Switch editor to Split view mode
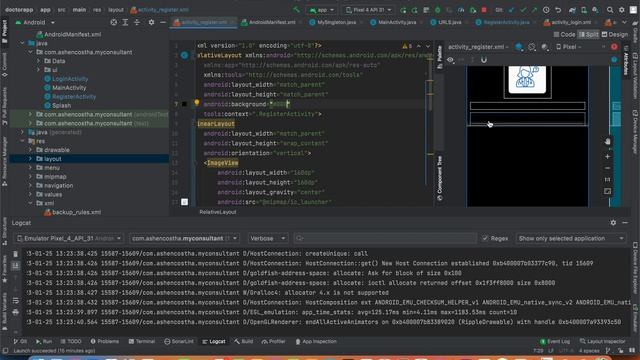The image size is (640, 360). point(589,35)
